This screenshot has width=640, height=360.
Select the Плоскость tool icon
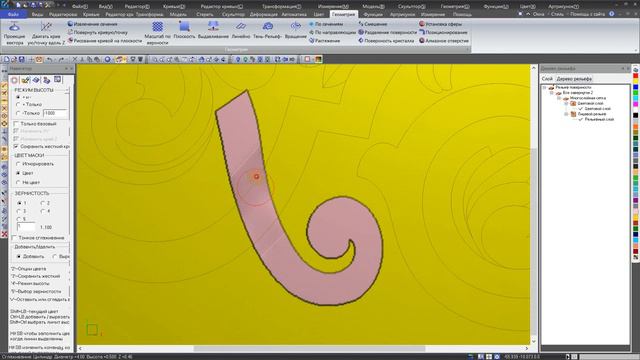tap(184, 27)
